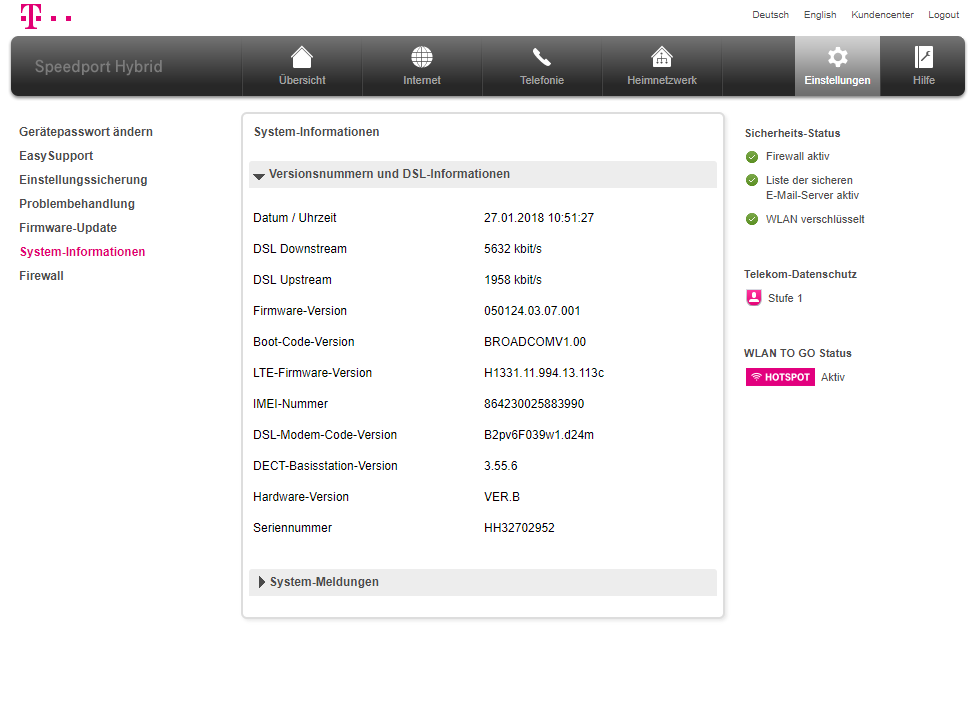The image size is (979, 720).
Task: Click the Firewall aktiv status text
Action: coord(797,157)
